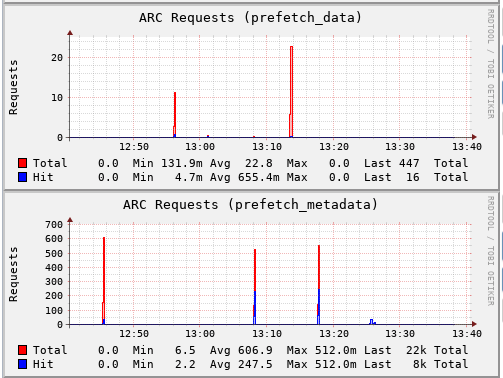Click the '22.8' Max value in prefetch_data legend
Image resolution: width=503 pixels, height=378 pixels.
(x=259, y=163)
